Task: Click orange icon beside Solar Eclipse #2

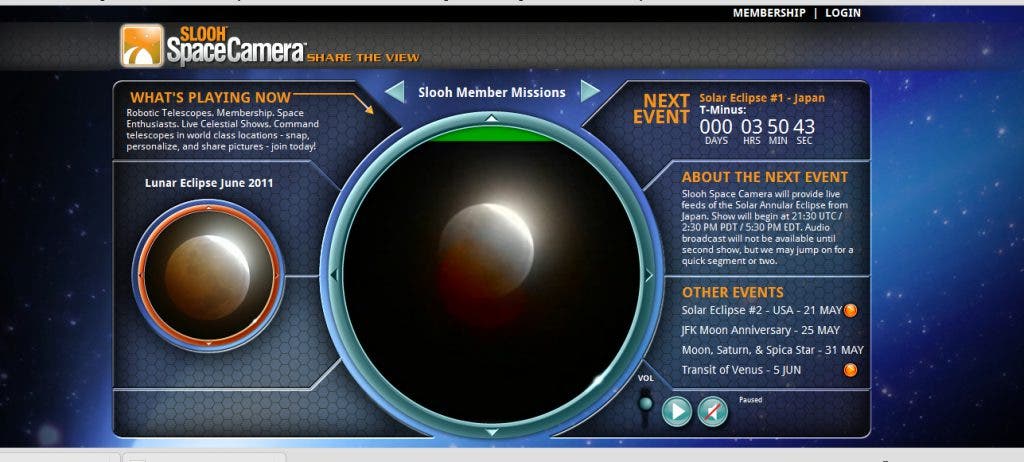Action: (851, 310)
